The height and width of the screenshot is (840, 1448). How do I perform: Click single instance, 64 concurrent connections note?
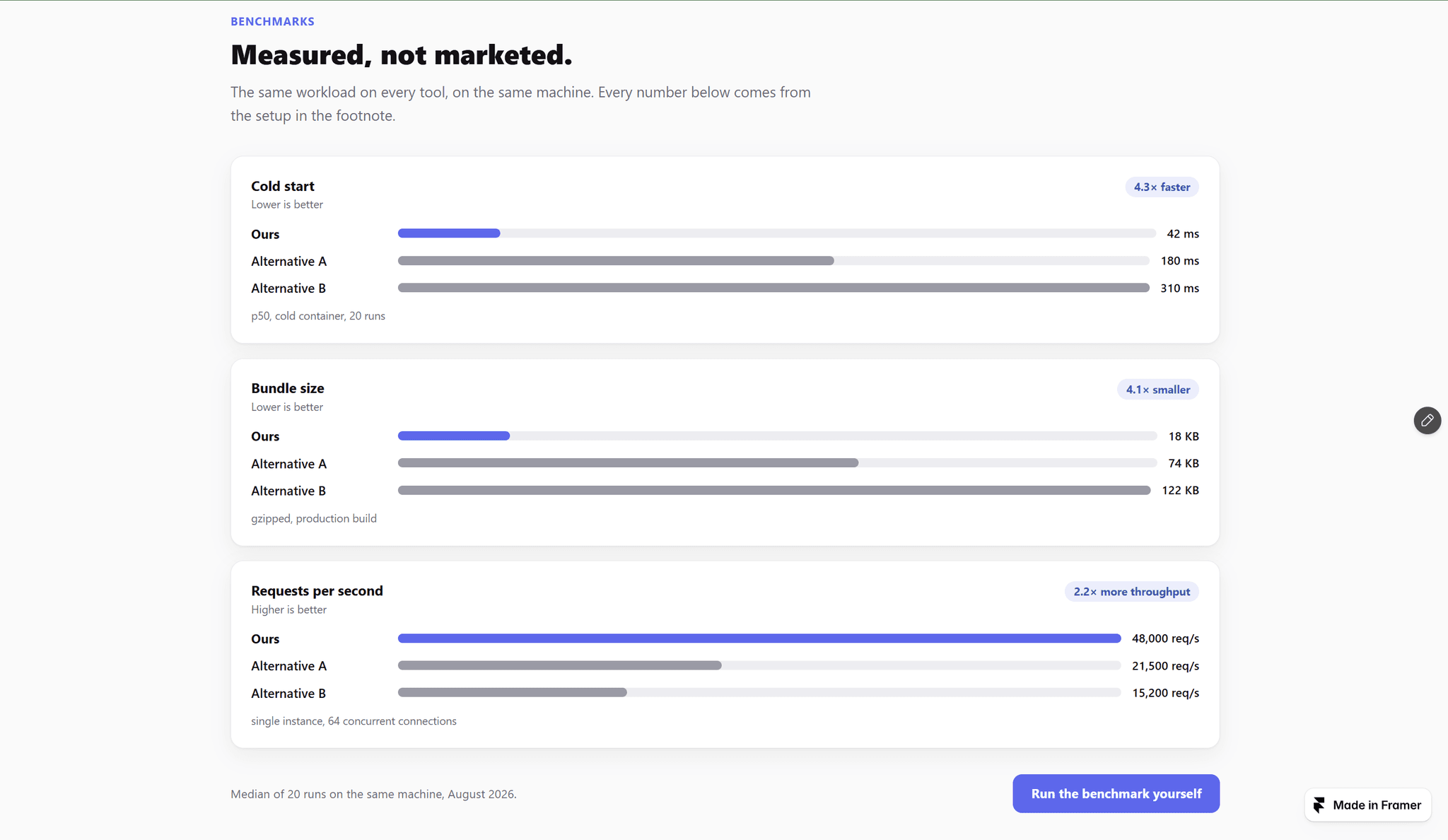pos(354,721)
